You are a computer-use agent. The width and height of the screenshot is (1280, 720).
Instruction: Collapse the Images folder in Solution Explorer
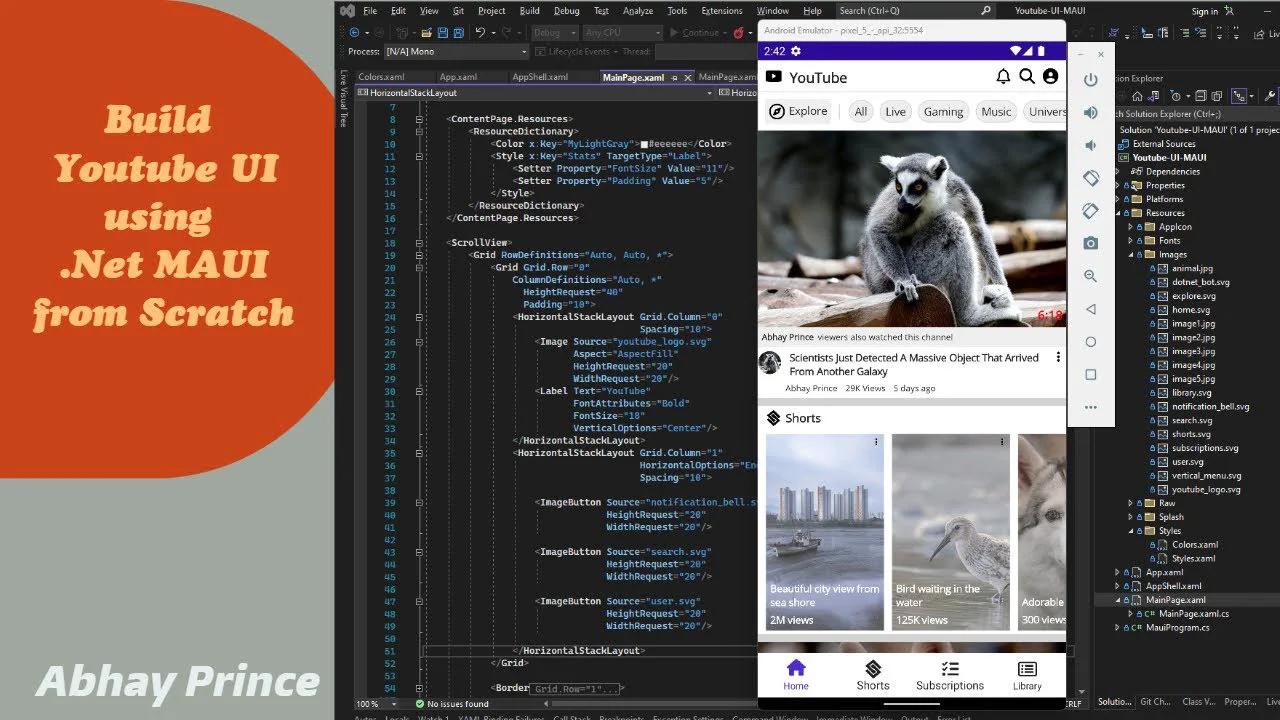[x=1130, y=255]
